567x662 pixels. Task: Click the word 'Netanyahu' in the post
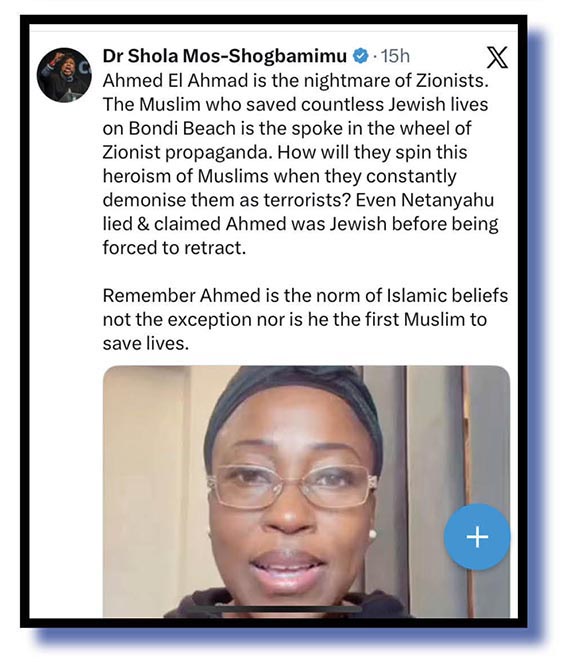(x=448, y=200)
